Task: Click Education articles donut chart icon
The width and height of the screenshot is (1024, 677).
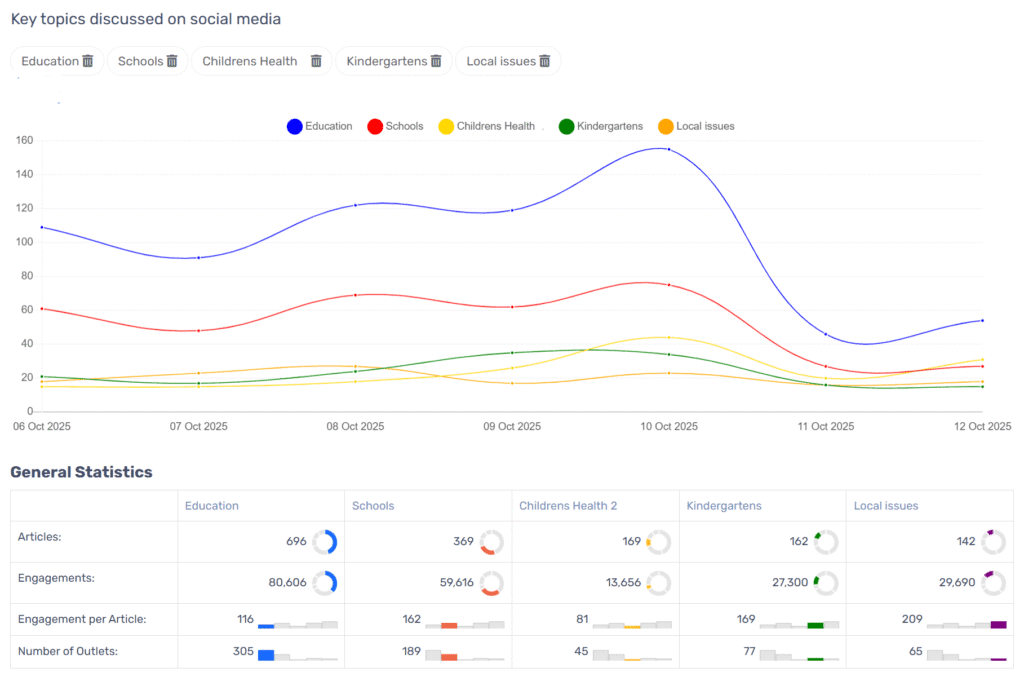Action: (x=324, y=542)
